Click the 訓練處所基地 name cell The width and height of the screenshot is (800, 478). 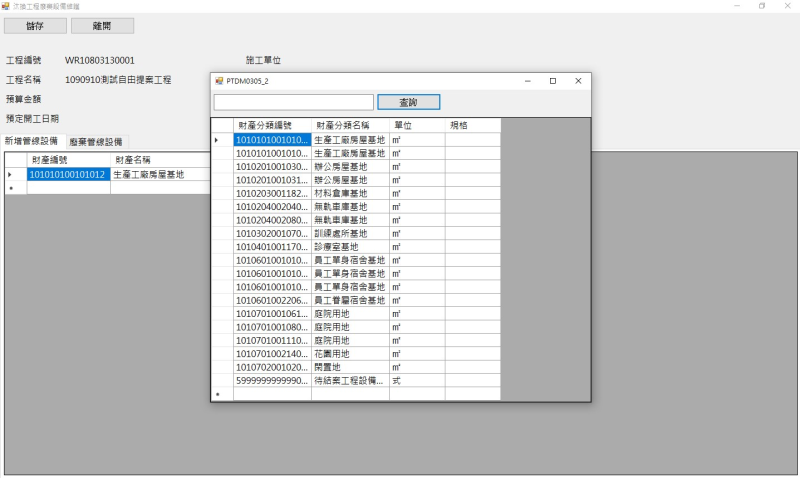350,233
